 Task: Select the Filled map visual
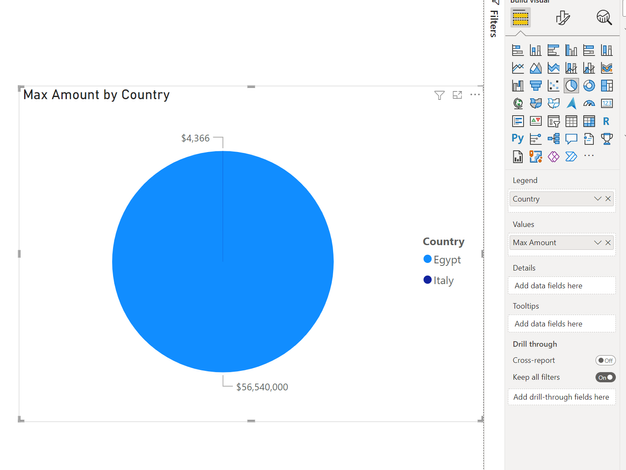pos(535,103)
